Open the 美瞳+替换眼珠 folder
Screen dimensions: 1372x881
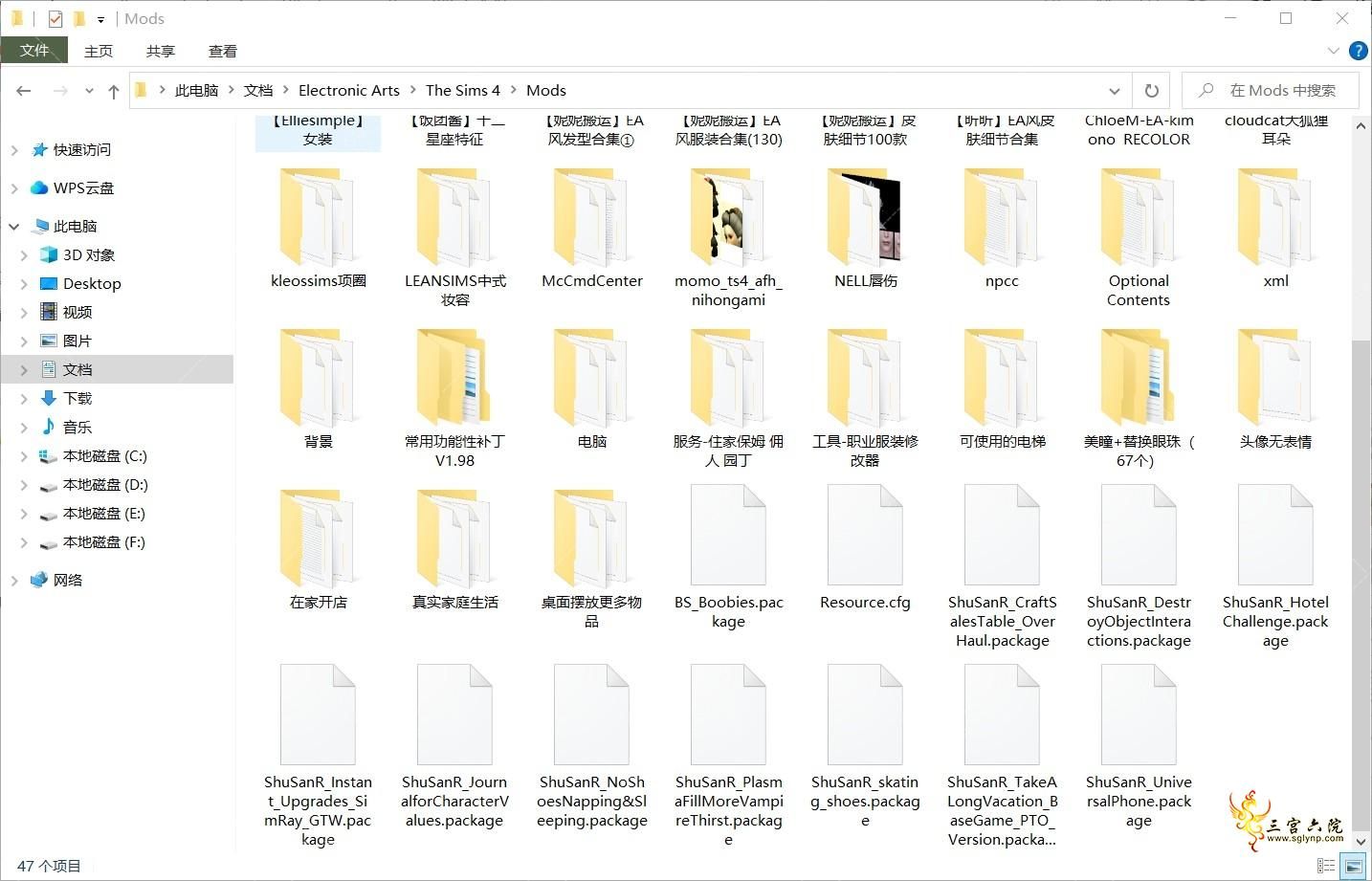pyautogui.click(x=1139, y=399)
